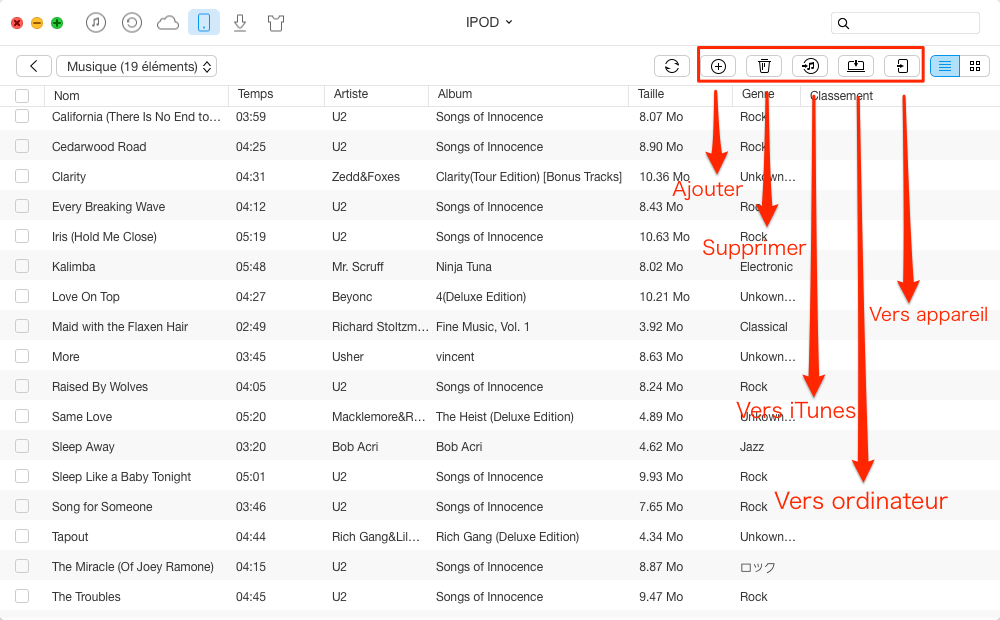Click the refresh button in the toolbar

(672, 66)
